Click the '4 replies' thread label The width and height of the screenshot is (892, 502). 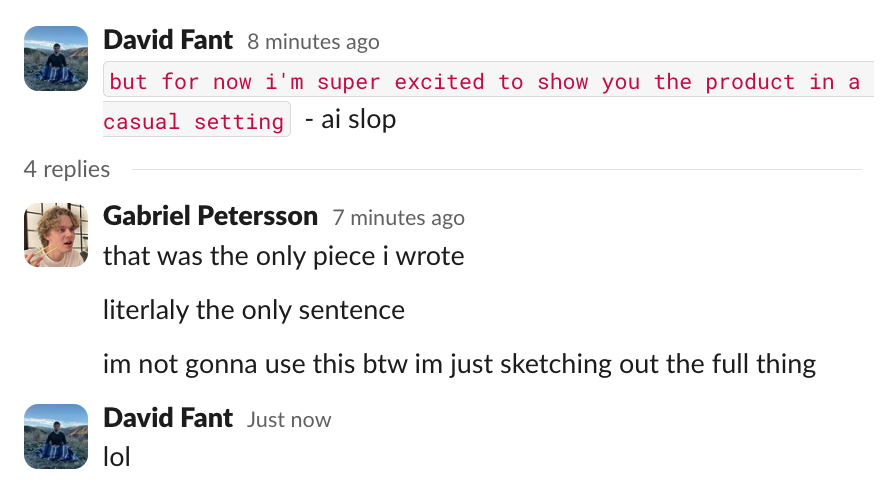[x=67, y=169]
